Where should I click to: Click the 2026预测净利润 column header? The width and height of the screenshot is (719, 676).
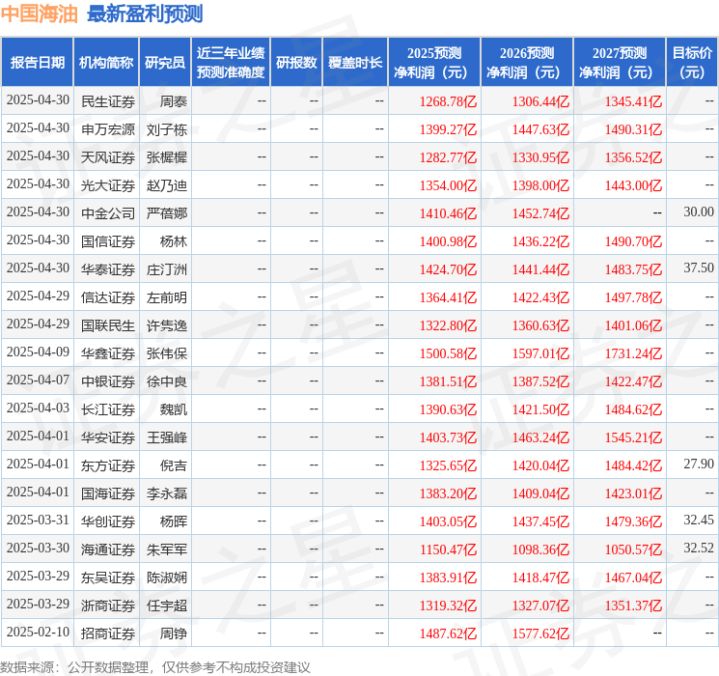coord(527,62)
